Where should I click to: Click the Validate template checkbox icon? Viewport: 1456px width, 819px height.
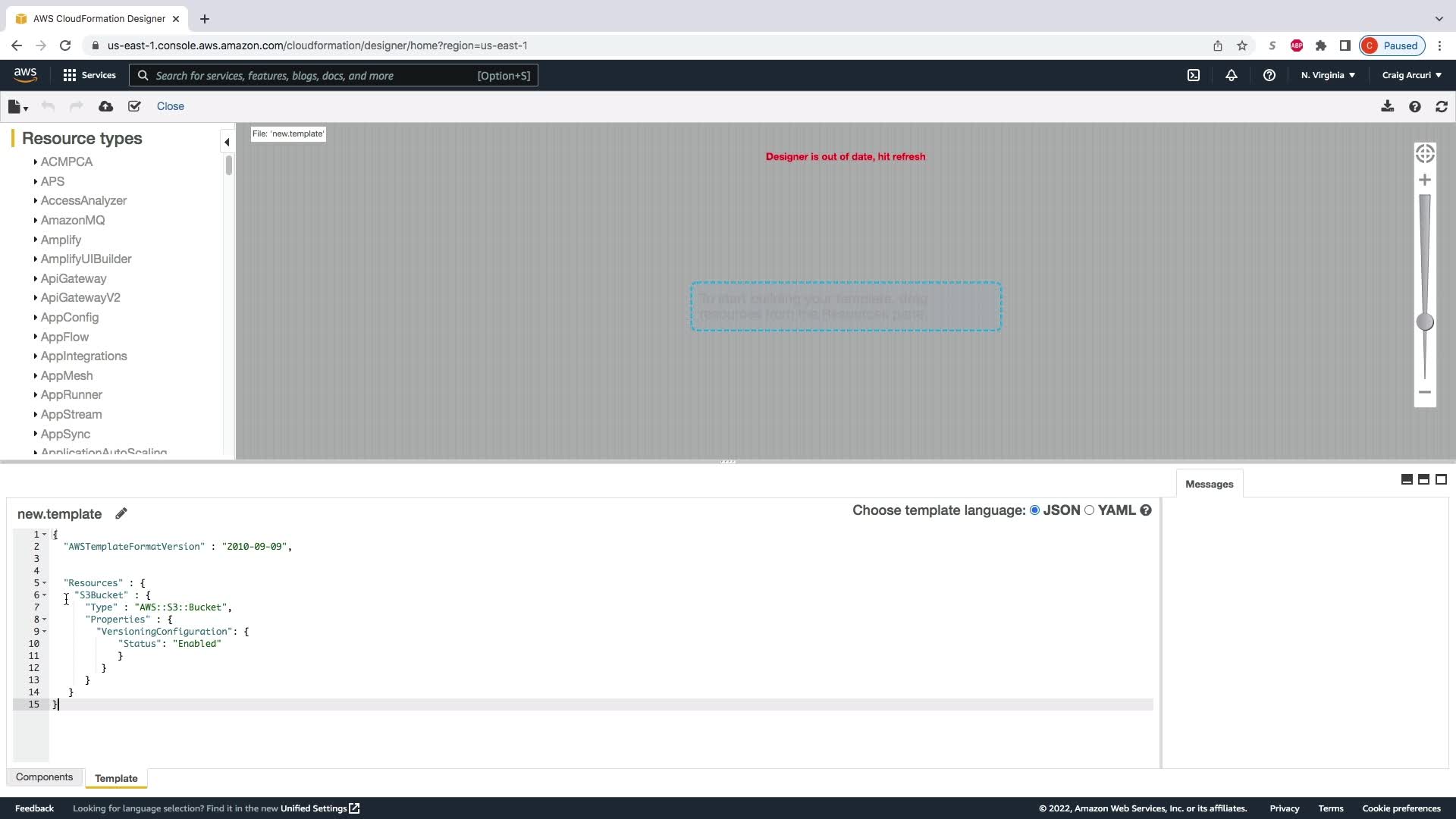click(134, 107)
